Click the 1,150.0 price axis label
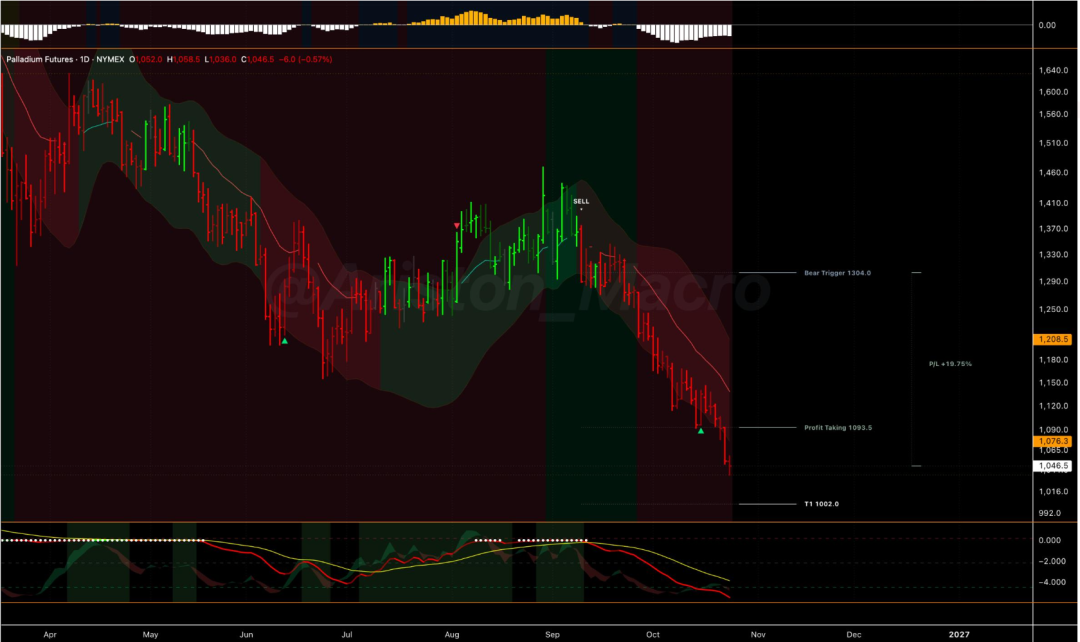Image resolution: width=1080 pixels, height=642 pixels. [1053, 383]
